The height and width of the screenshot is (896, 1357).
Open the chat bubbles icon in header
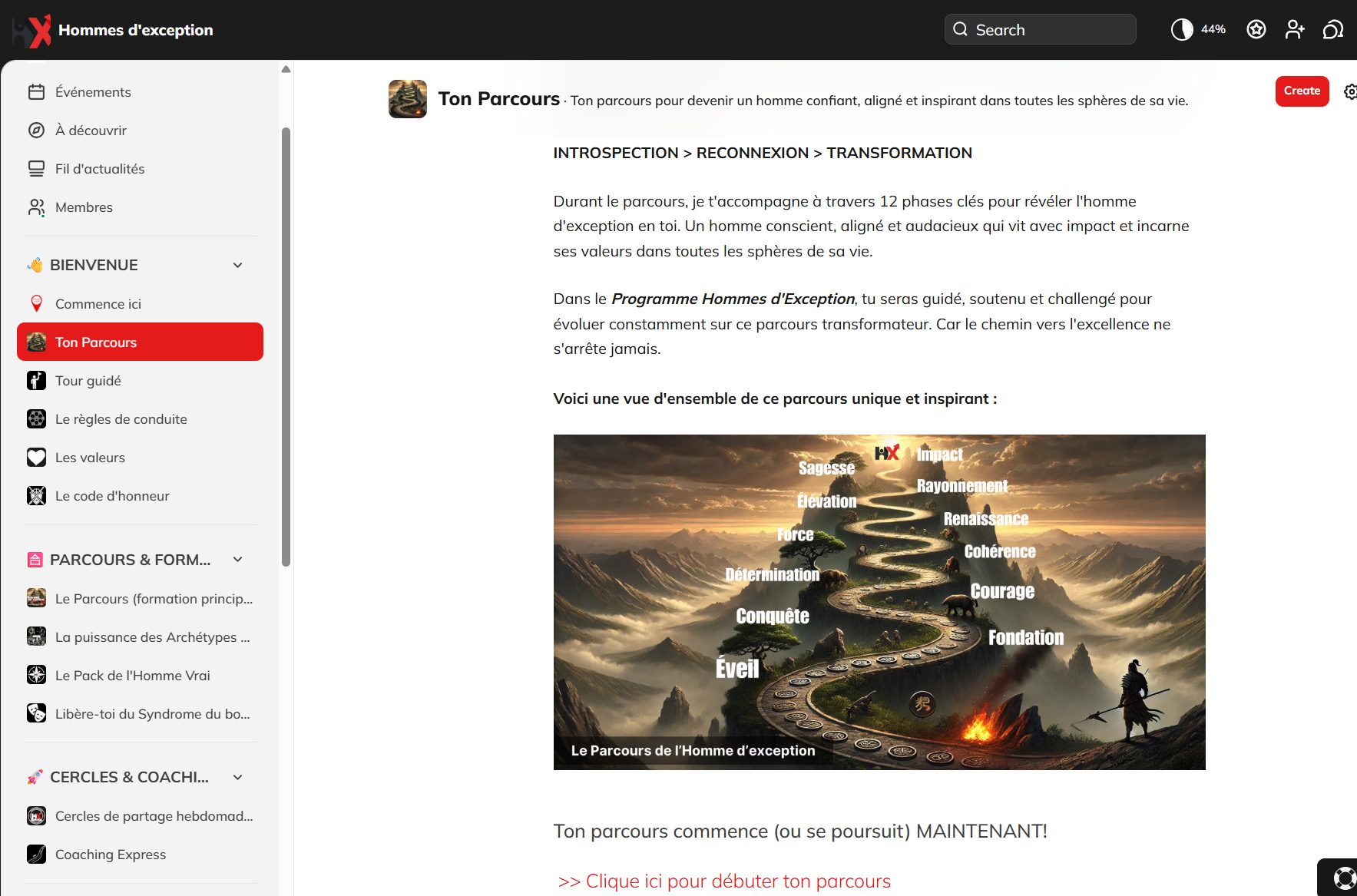click(1333, 29)
